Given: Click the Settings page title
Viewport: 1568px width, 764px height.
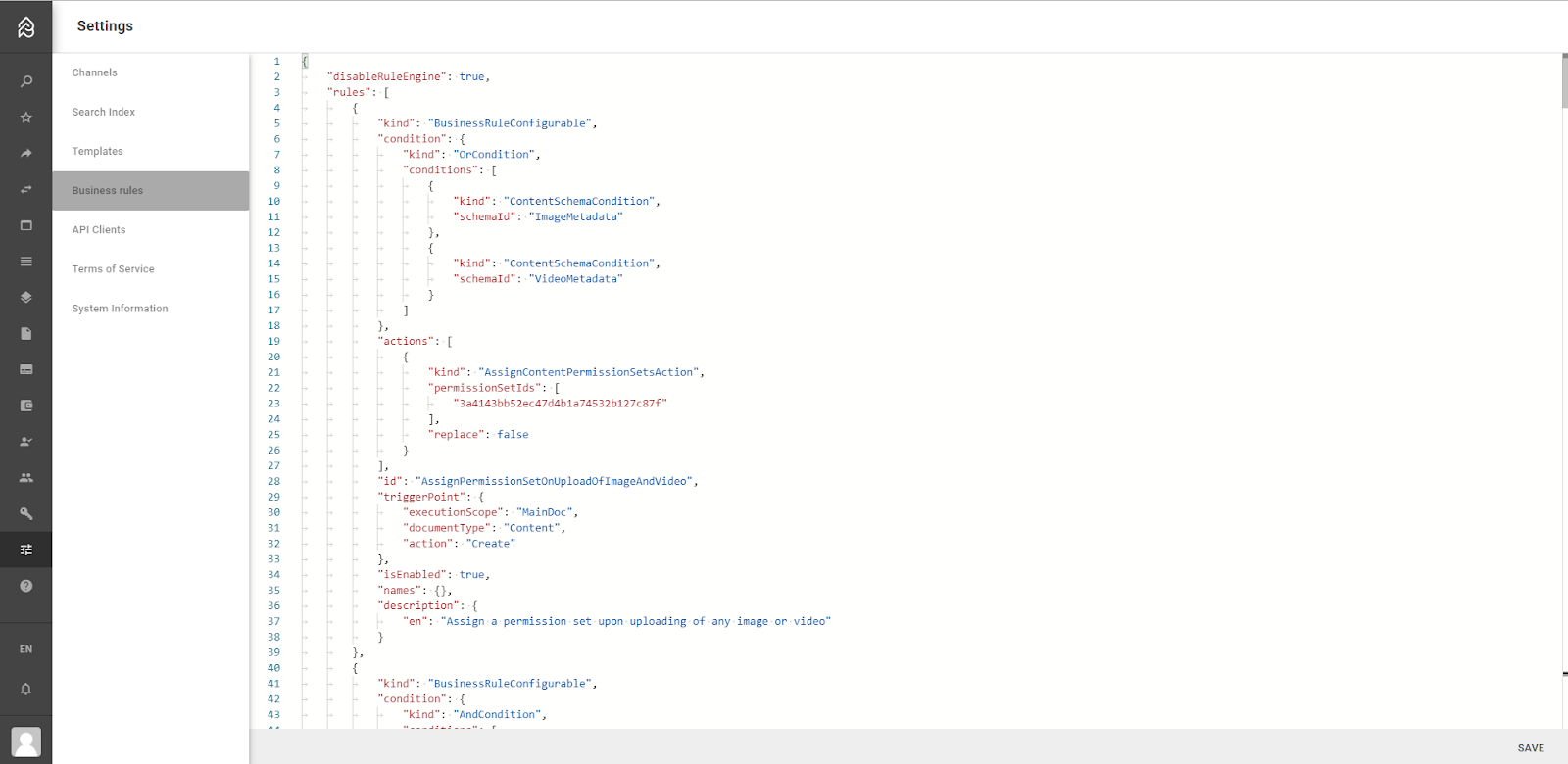Looking at the screenshot, I should pos(105,26).
